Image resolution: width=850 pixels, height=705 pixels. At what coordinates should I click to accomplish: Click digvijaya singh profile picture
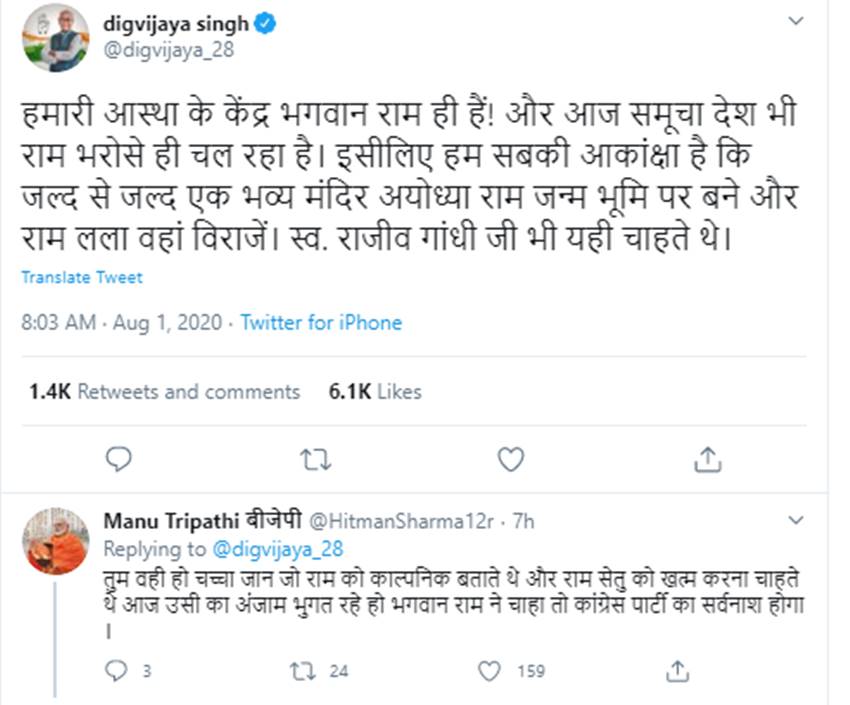pyautogui.click(x=55, y=39)
